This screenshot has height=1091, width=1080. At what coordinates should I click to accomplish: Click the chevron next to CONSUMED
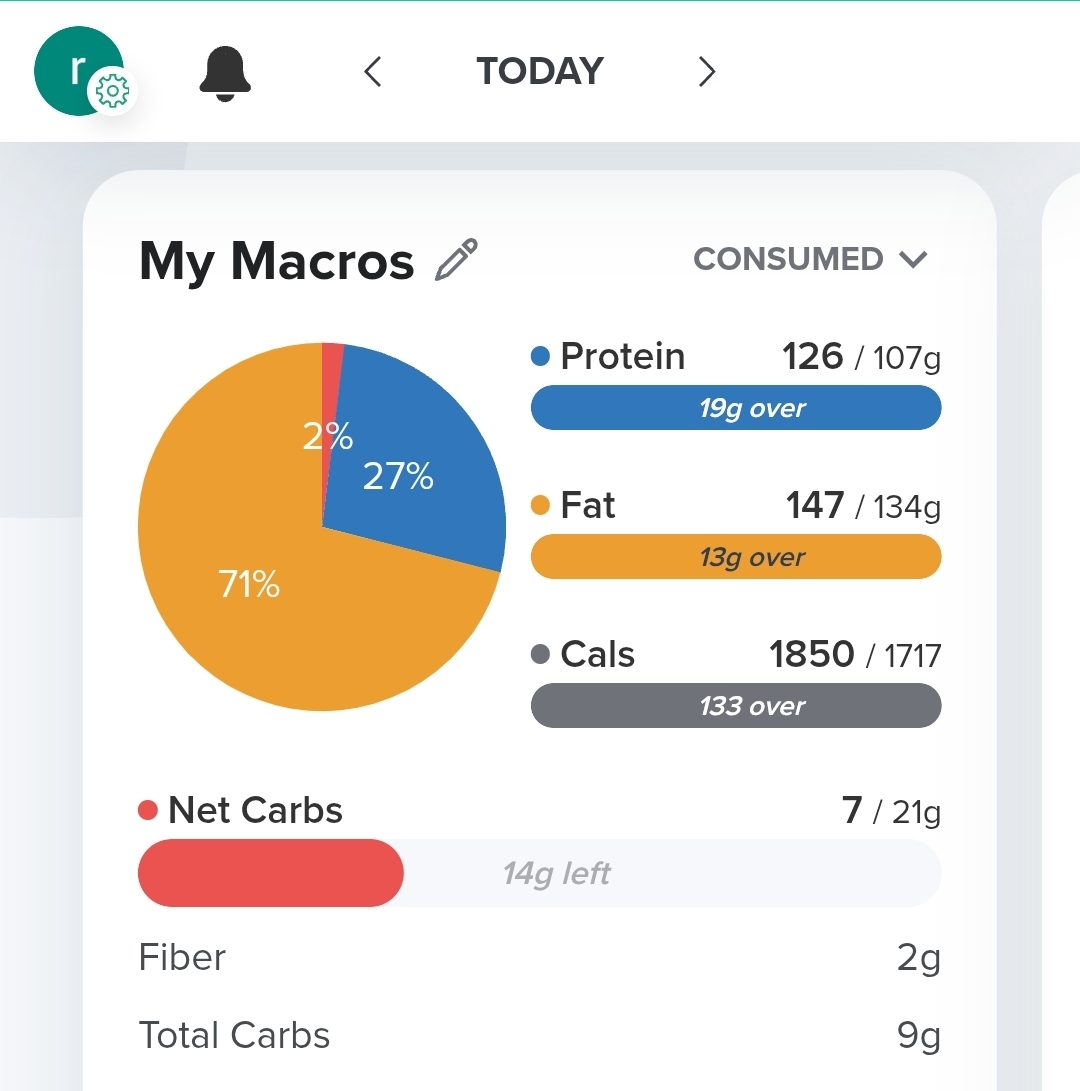tap(913, 260)
